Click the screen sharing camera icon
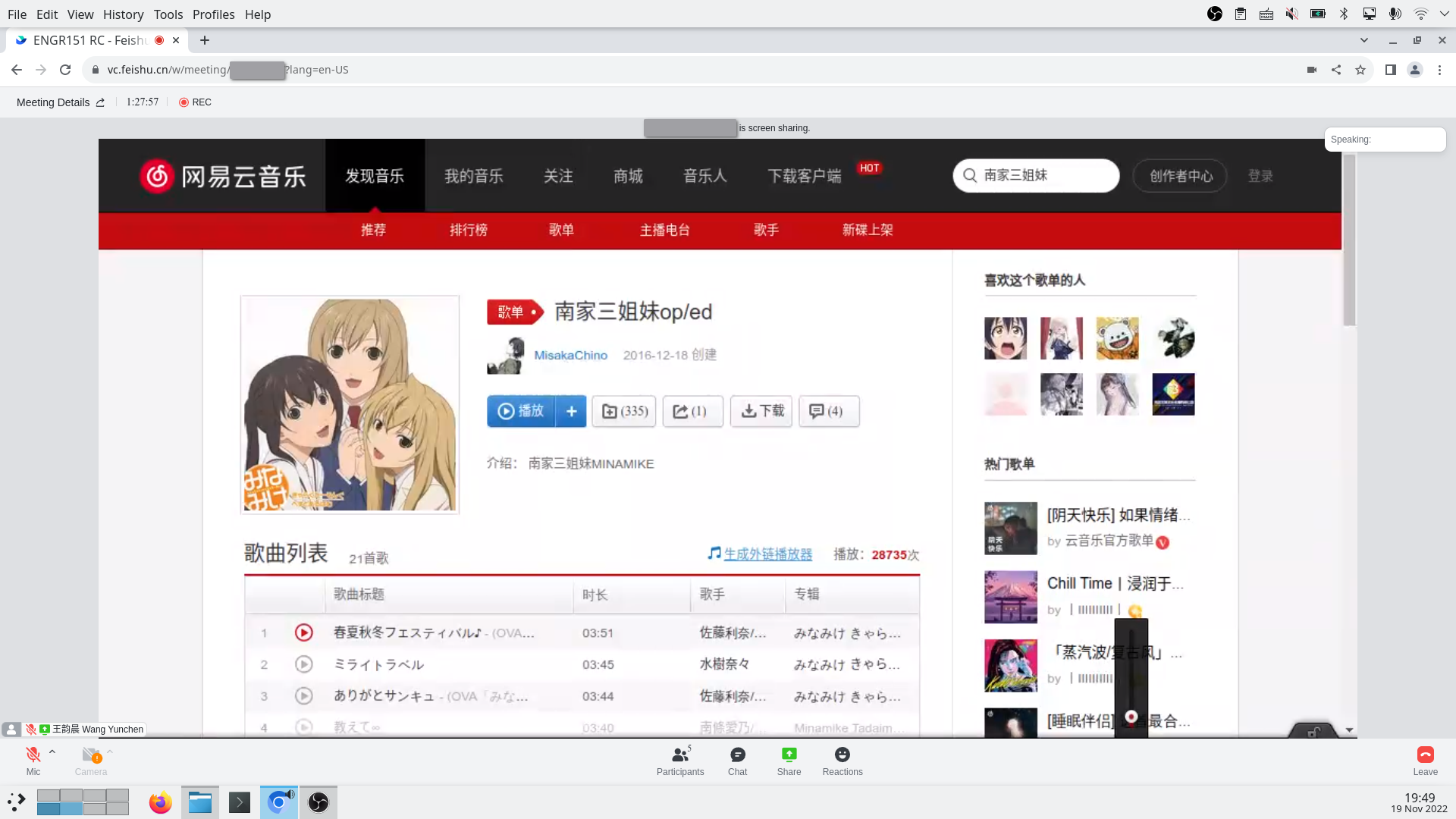The image size is (1456, 819). click(x=1311, y=70)
